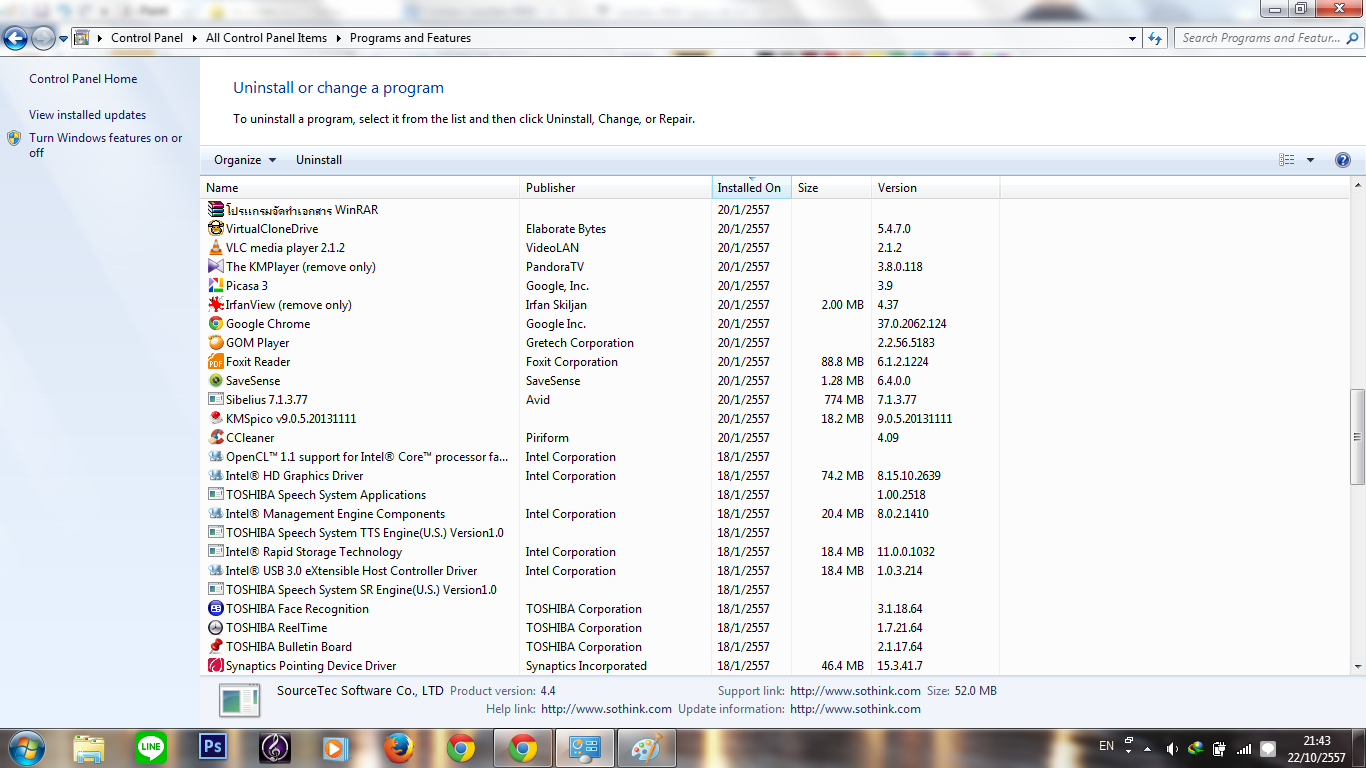Open LINE from the taskbar
This screenshot has height=768, width=1366.
pyautogui.click(x=151, y=747)
